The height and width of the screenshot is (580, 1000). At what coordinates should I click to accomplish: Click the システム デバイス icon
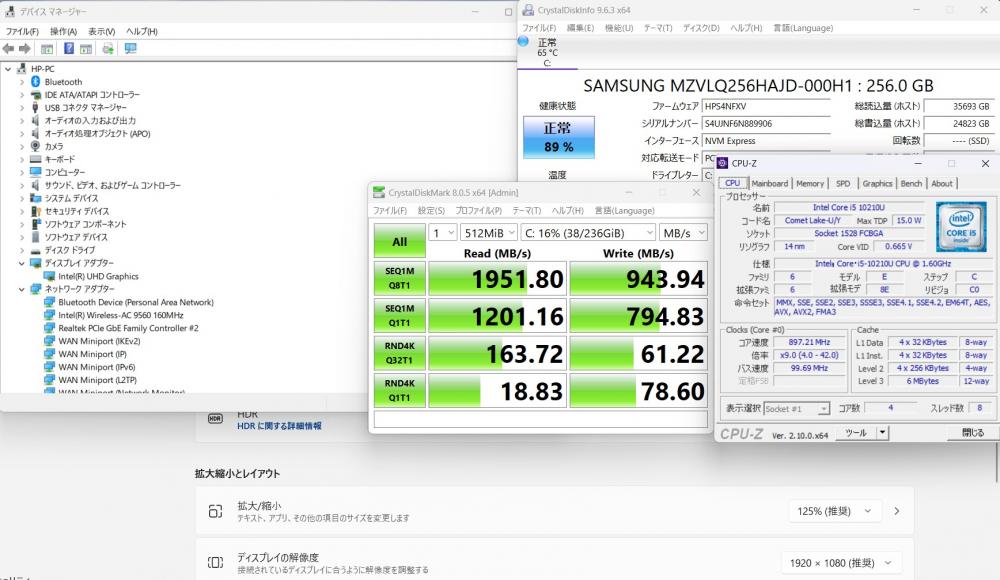(x=36, y=198)
